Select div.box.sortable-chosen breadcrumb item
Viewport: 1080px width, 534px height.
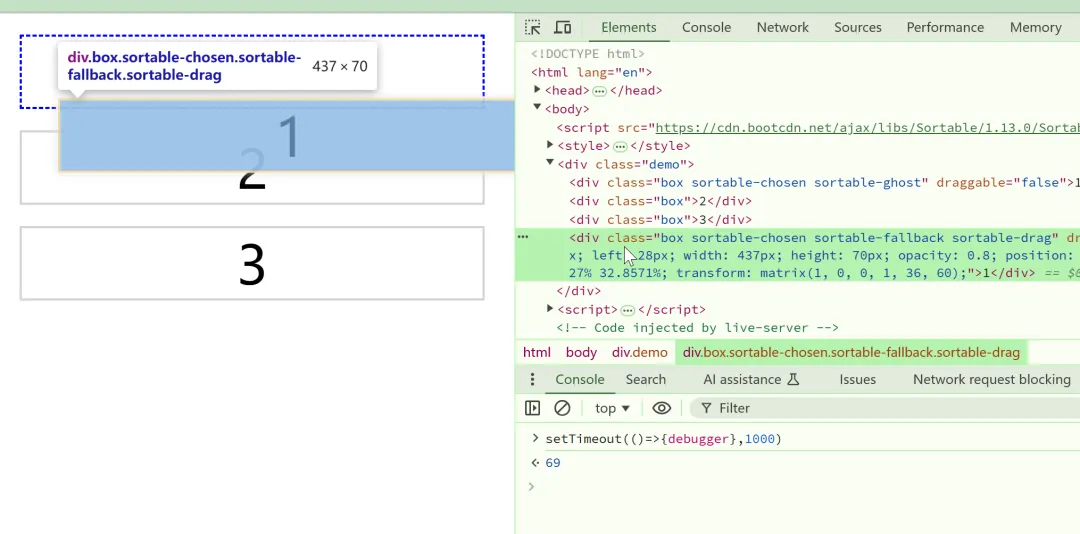851,352
